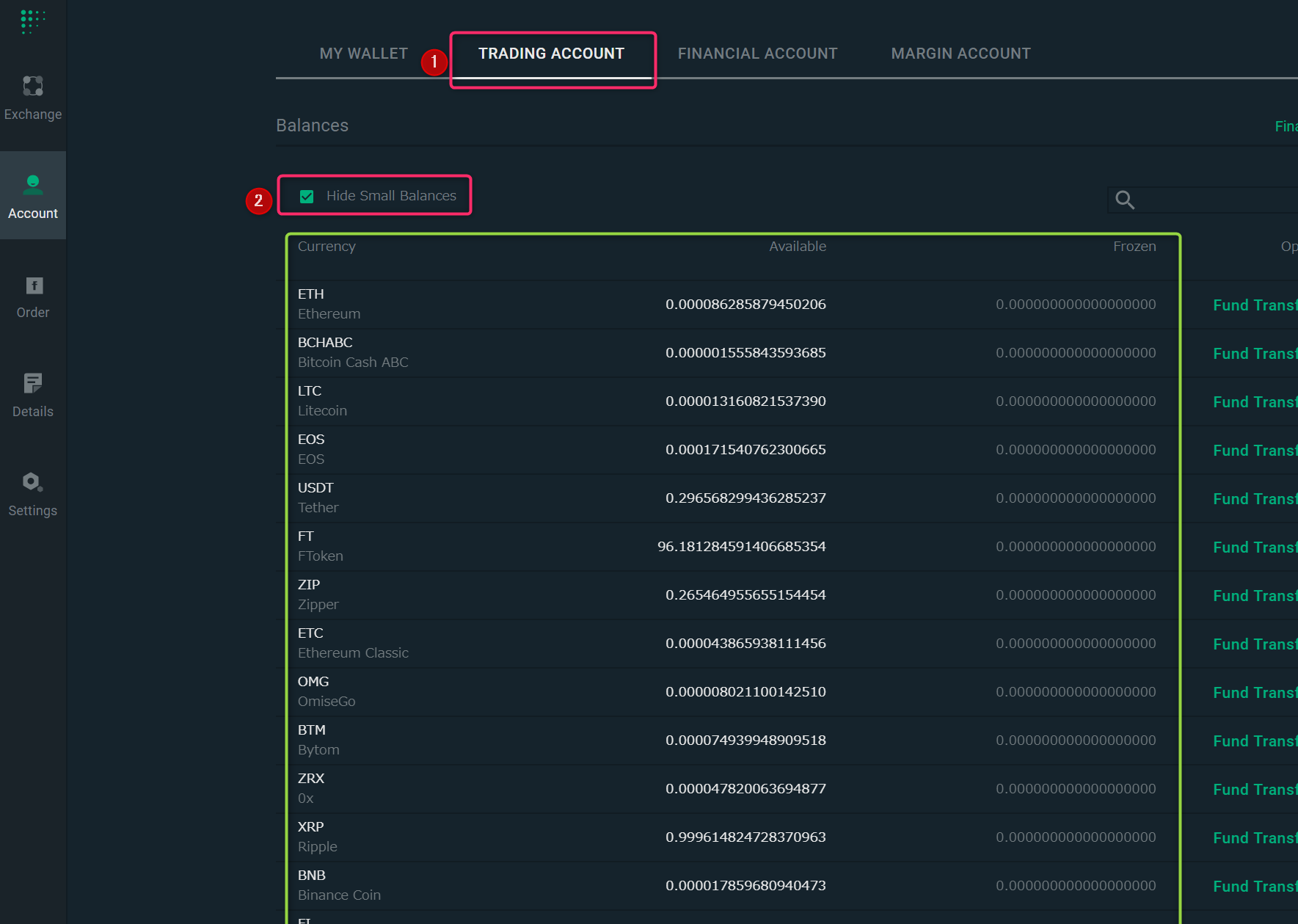Click Fund Transfer for BNB

click(x=1255, y=887)
